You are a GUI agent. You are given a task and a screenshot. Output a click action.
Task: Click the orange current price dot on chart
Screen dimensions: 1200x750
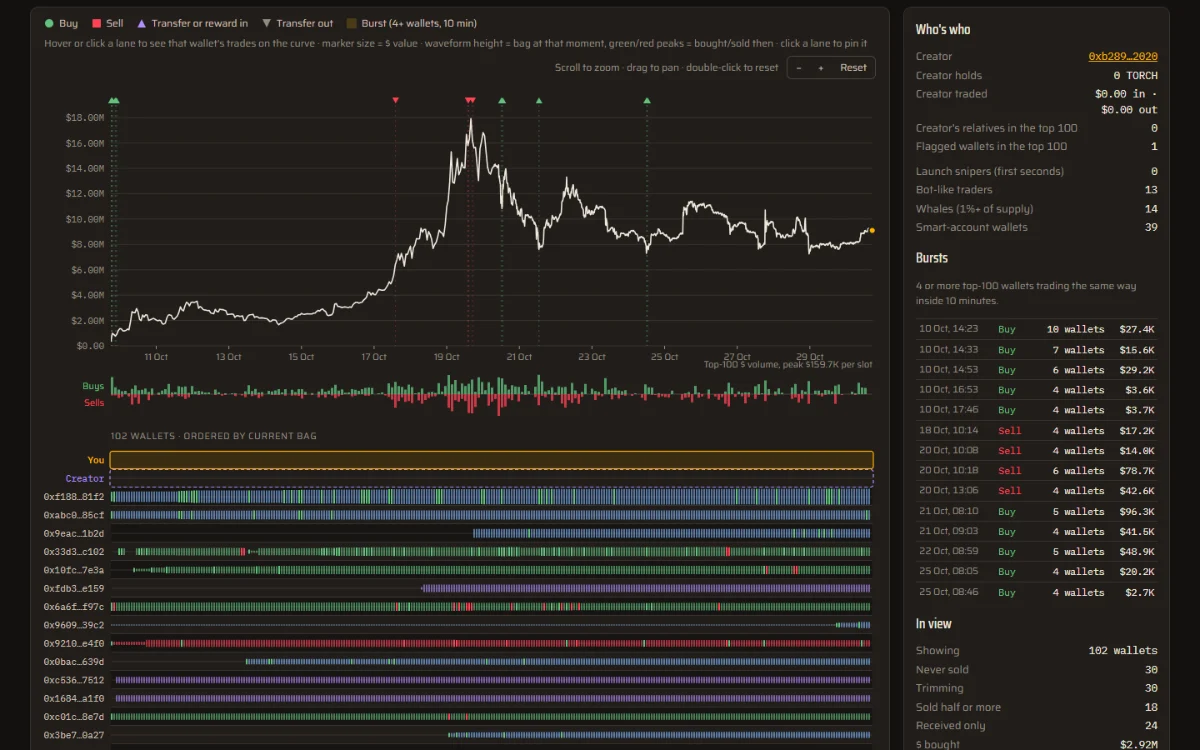click(x=872, y=231)
